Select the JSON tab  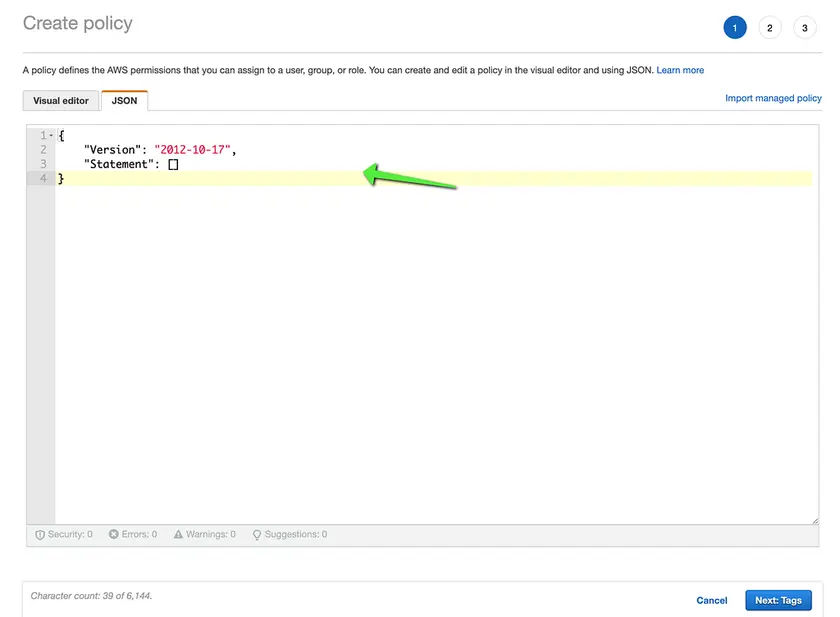click(x=124, y=101)
